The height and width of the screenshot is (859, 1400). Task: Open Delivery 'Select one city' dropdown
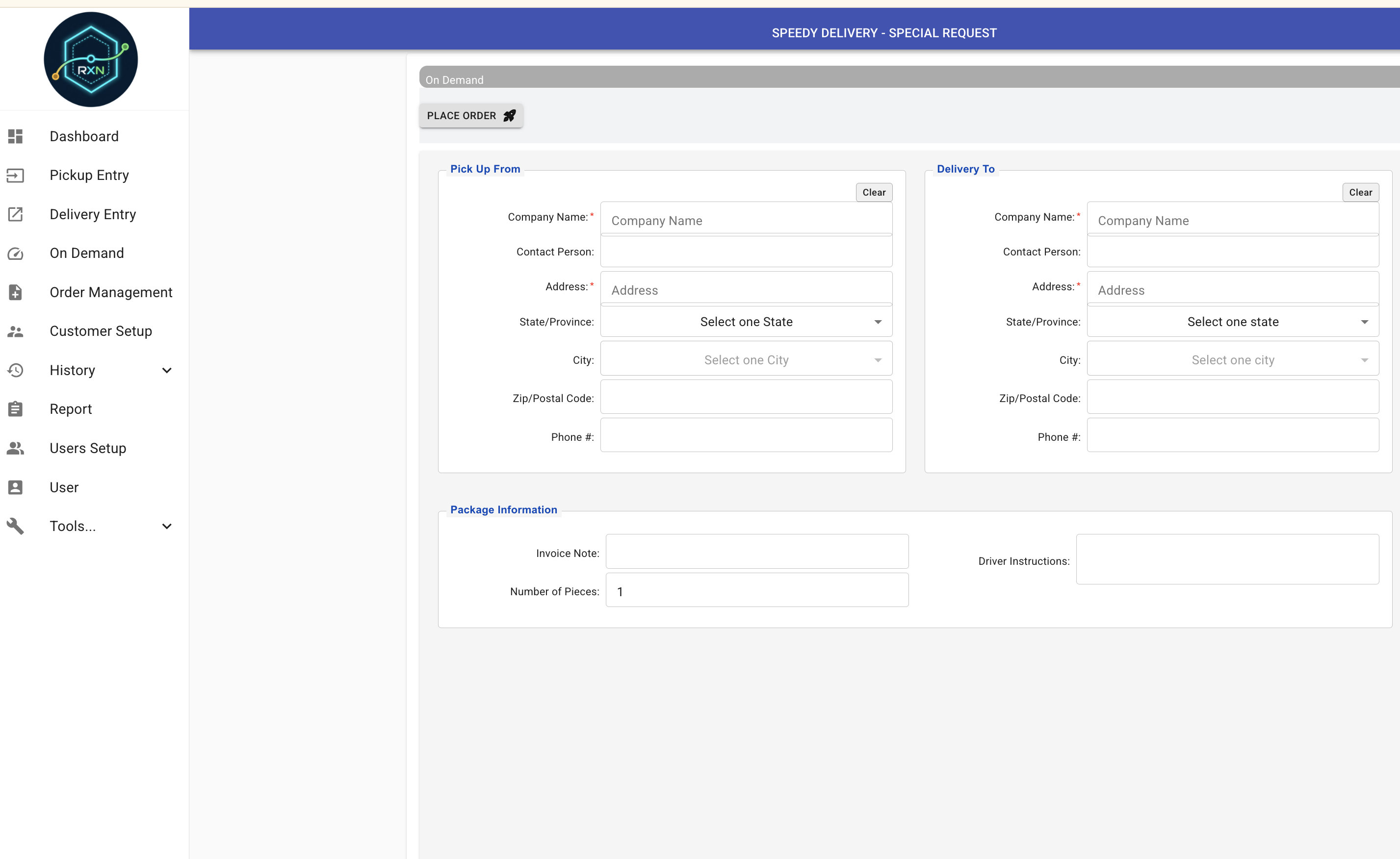pyautogui.click(x=1232, y=359)
